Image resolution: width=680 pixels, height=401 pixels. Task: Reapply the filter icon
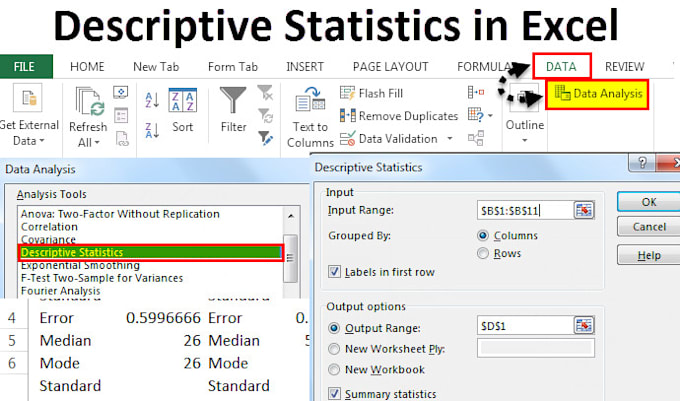coord(265,116)
